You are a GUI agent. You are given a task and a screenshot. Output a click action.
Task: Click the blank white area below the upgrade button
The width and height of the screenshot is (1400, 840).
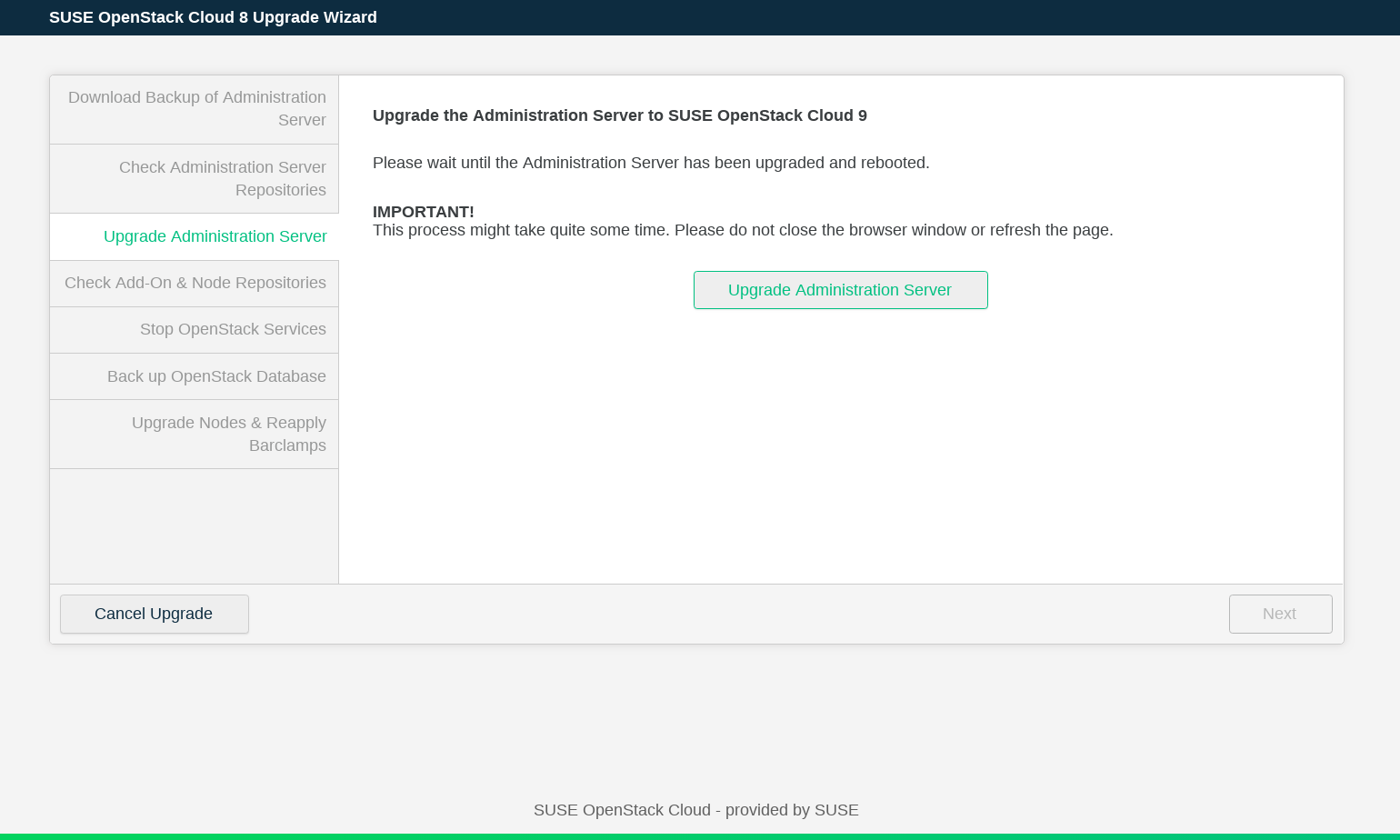[x=840, y=445]
